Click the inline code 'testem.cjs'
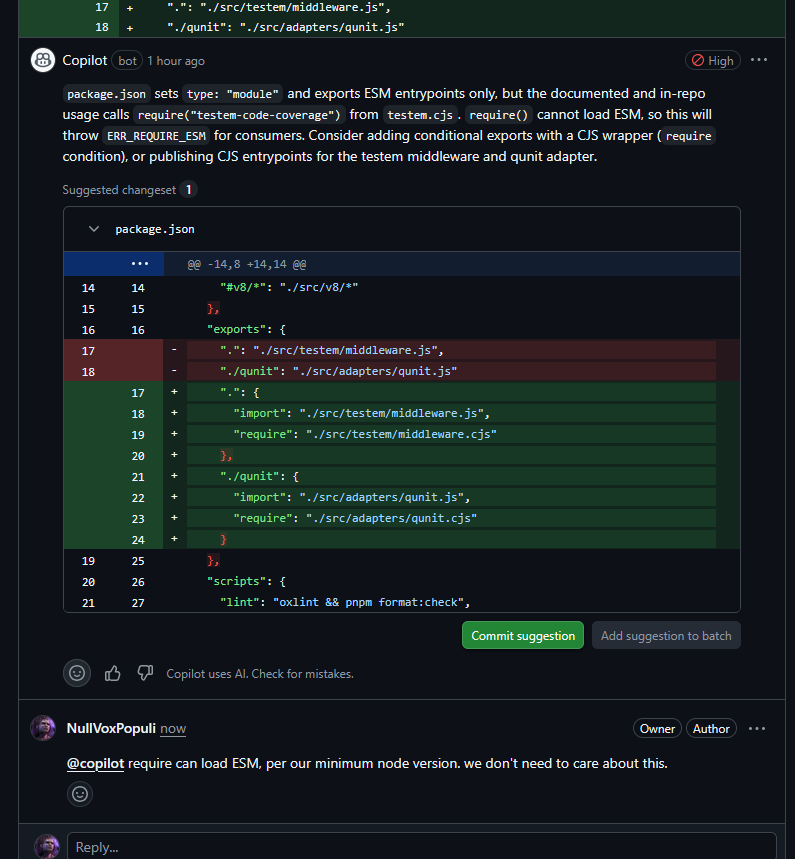Screen dimensions: 795x859 pyautogui.click(x=420, y=115)
